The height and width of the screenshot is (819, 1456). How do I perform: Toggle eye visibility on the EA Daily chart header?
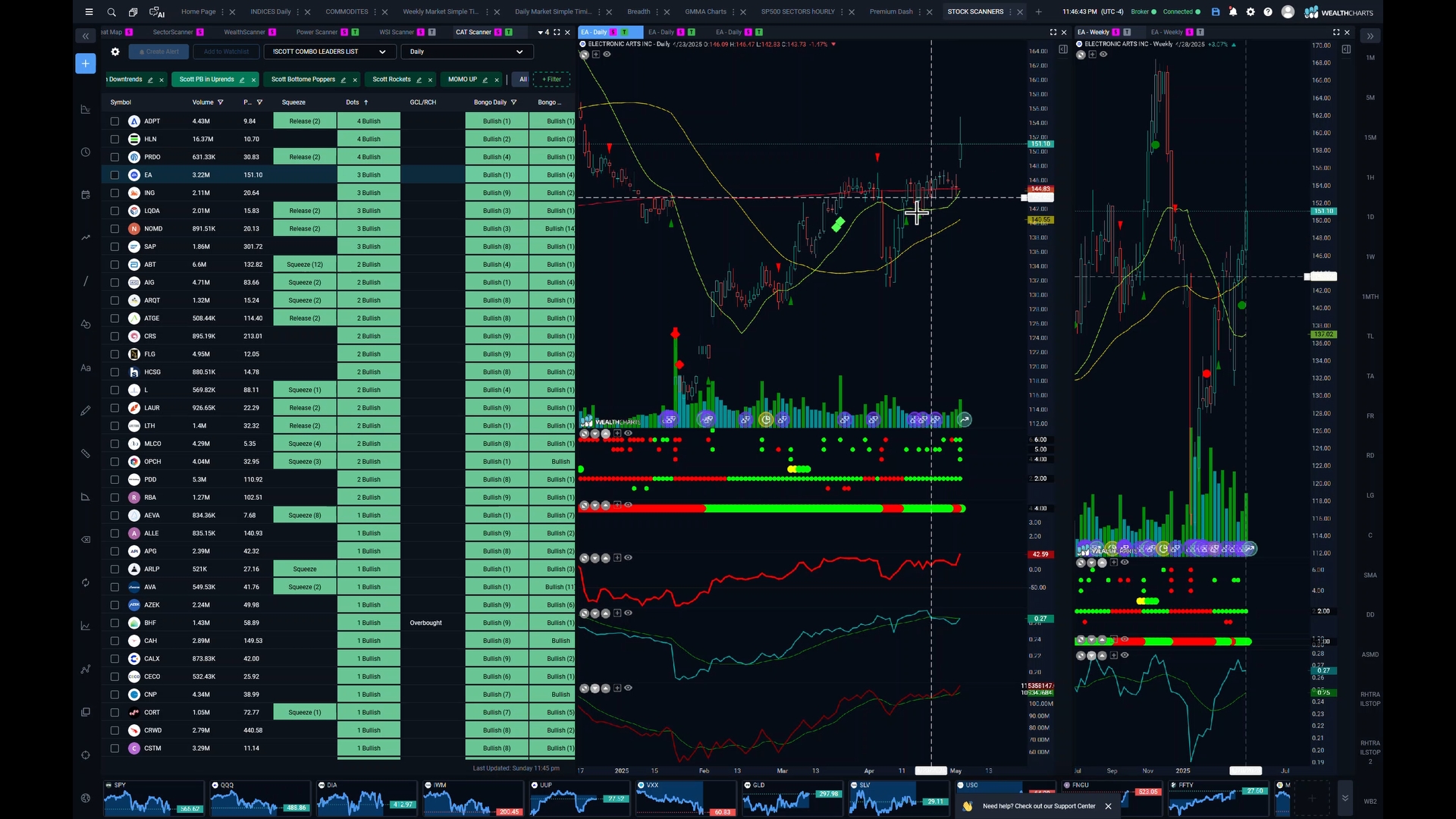[x=607, y=55]
